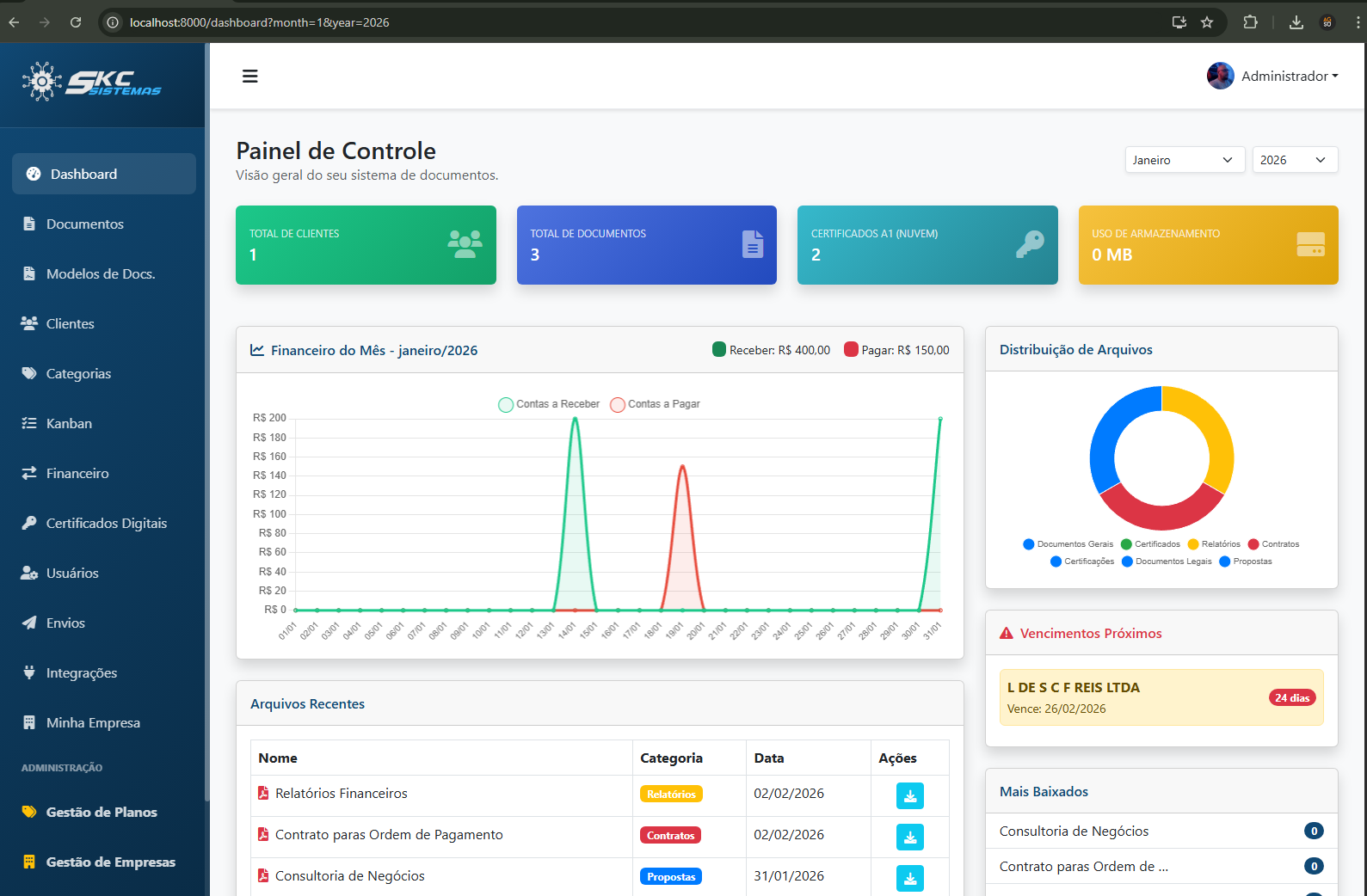Viewport: 1367px width, 896px height.
Task: Download Contrato para Ordem de Pagamento
Action: click(x=909, y=837)
